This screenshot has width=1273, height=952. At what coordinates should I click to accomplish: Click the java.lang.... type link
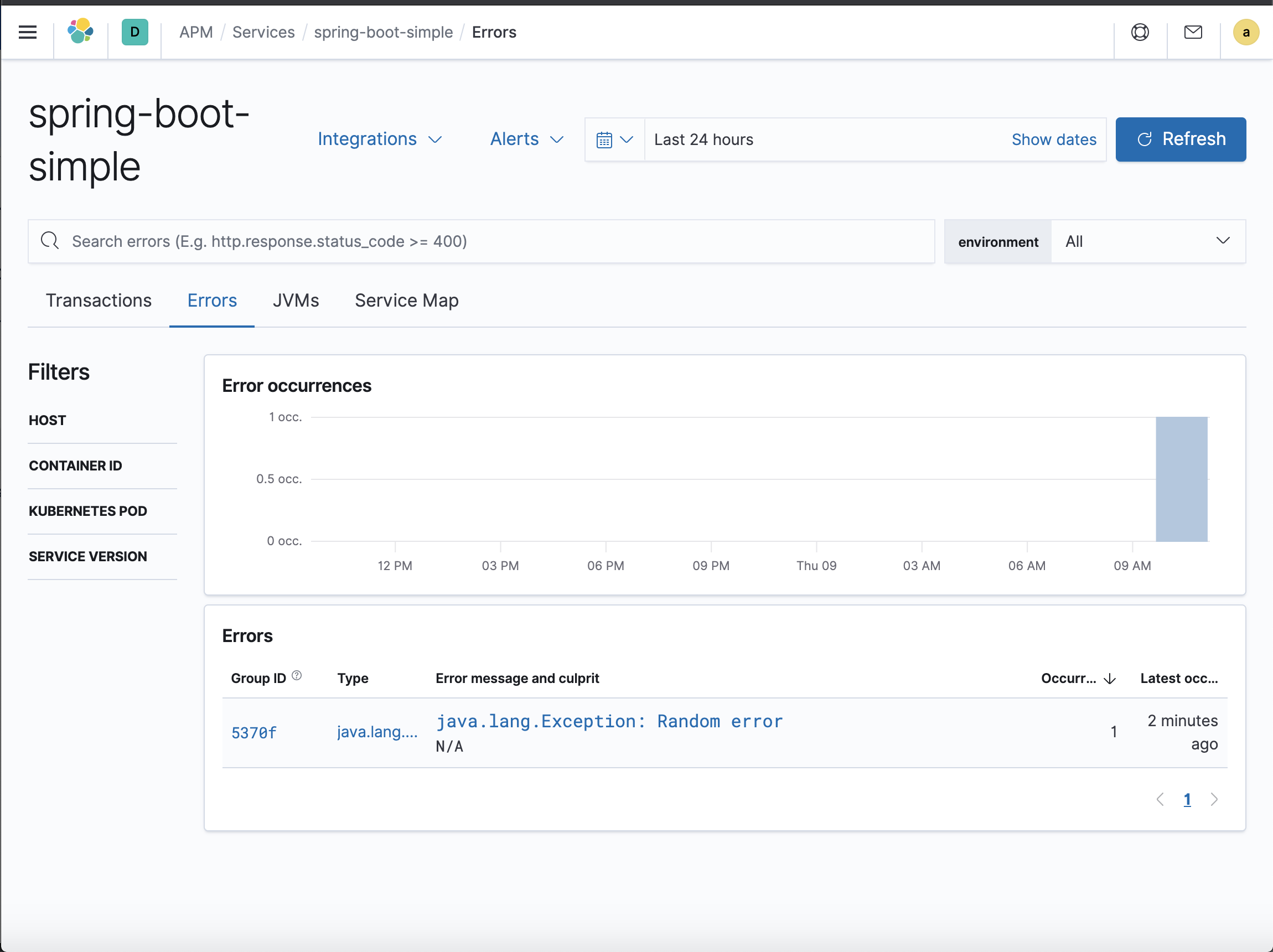(x=377, y=732)
